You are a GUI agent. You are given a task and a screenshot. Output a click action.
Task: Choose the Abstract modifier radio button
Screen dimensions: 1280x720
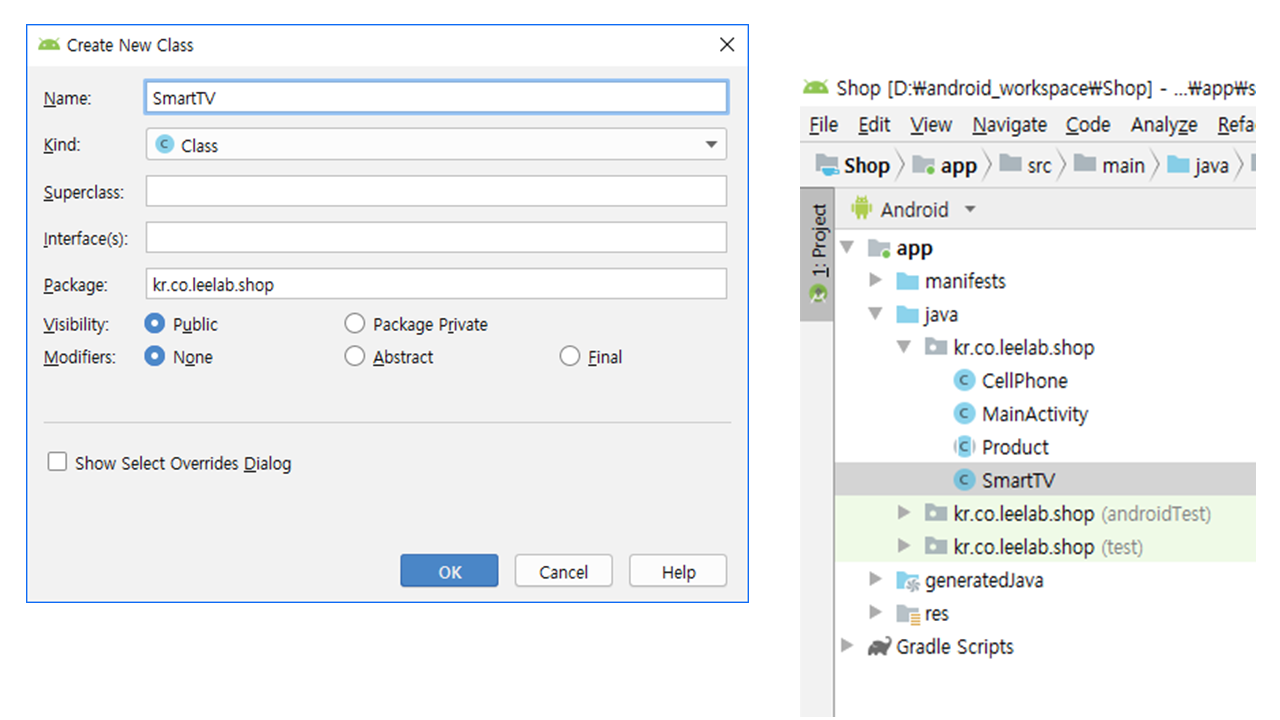[x=355, y=357]
